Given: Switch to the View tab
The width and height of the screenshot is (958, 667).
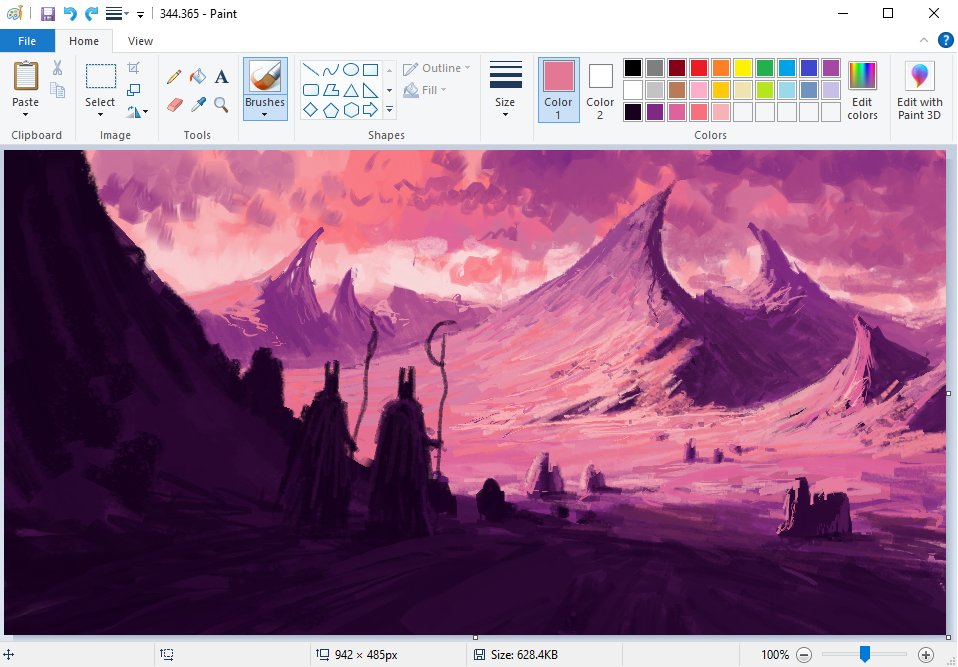Looking at the screenshot, I should (140, 41).
